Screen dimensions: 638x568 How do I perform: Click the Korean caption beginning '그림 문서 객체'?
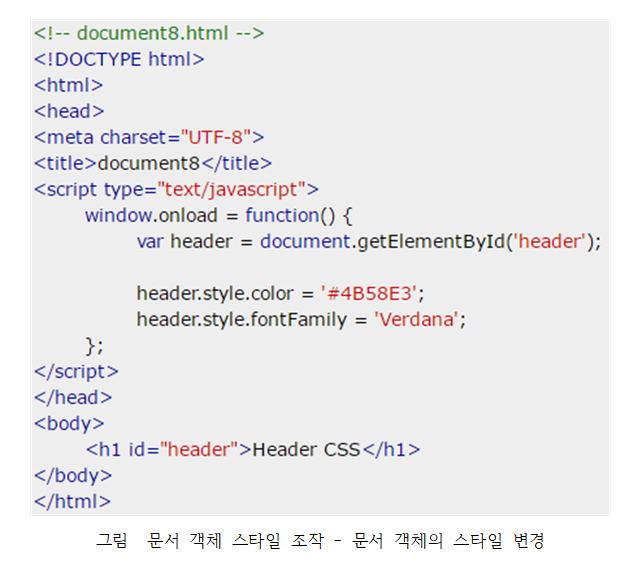click(320, 541)
